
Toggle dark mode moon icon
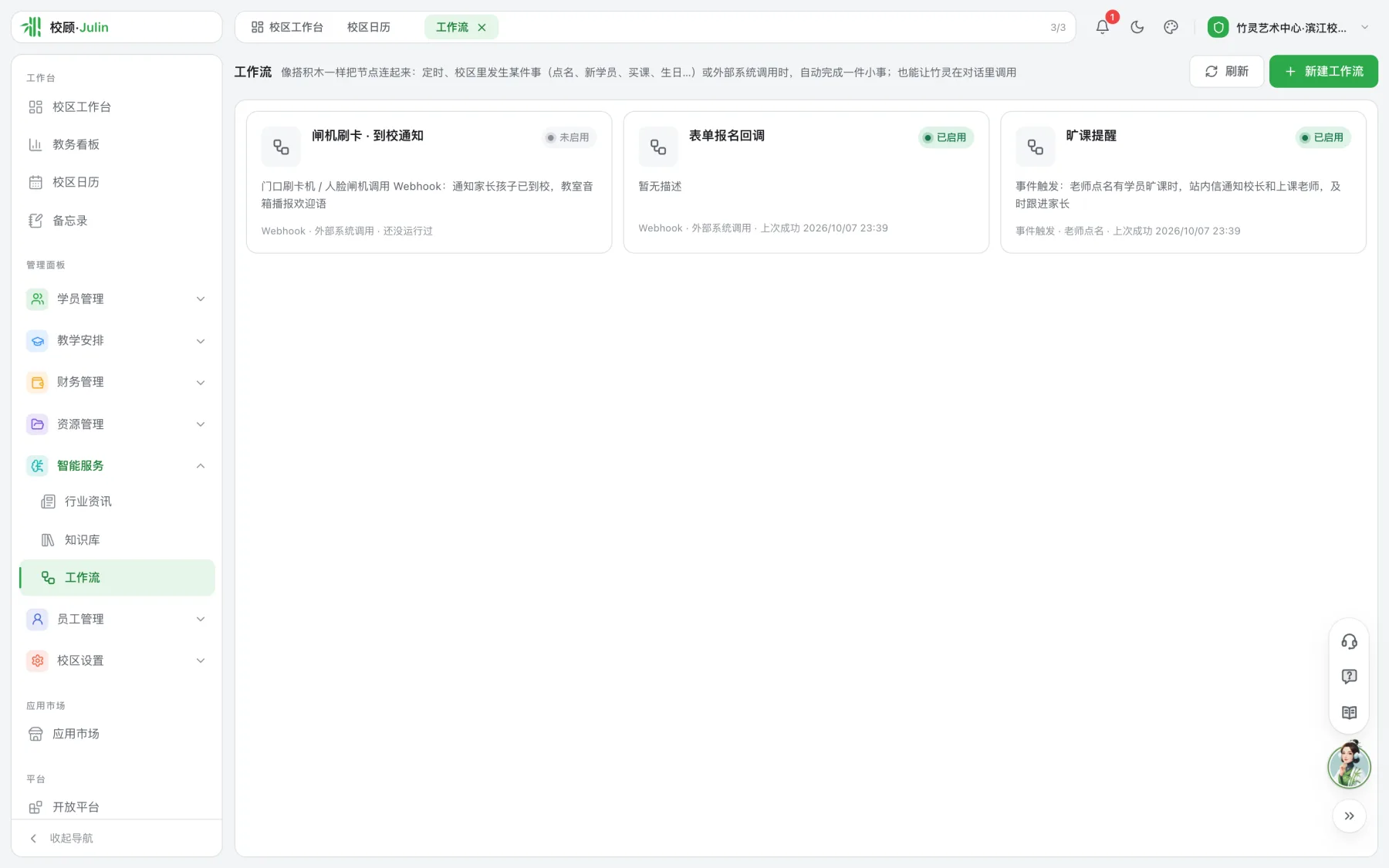[1137, 27]
